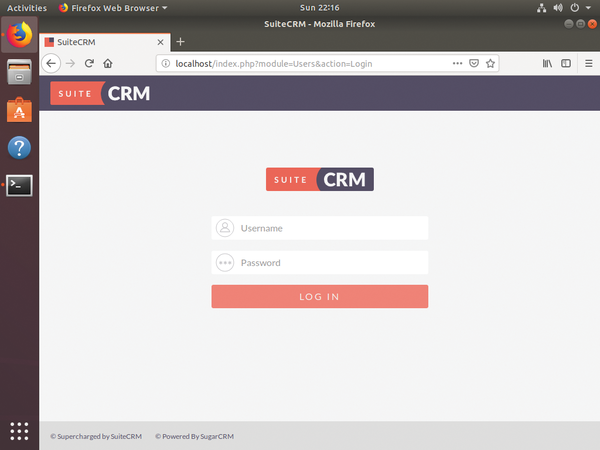600x450 pixels.
Task: Click the network status icon
Action: (541, 8)
